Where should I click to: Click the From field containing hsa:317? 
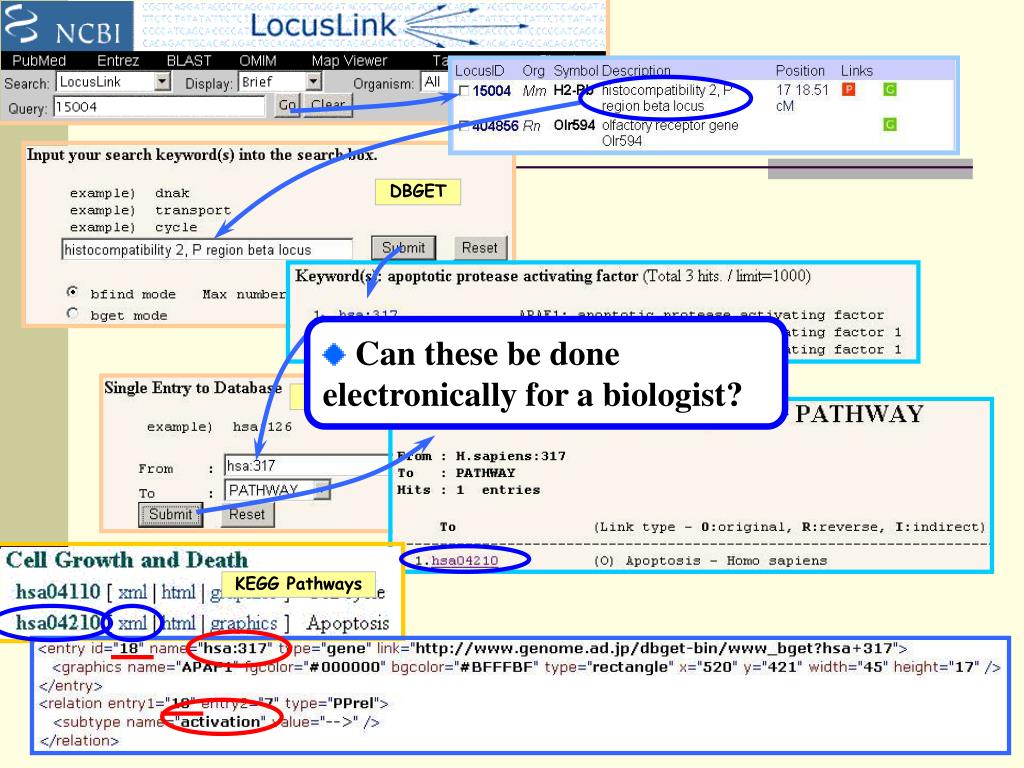click(x=307, y=466)
